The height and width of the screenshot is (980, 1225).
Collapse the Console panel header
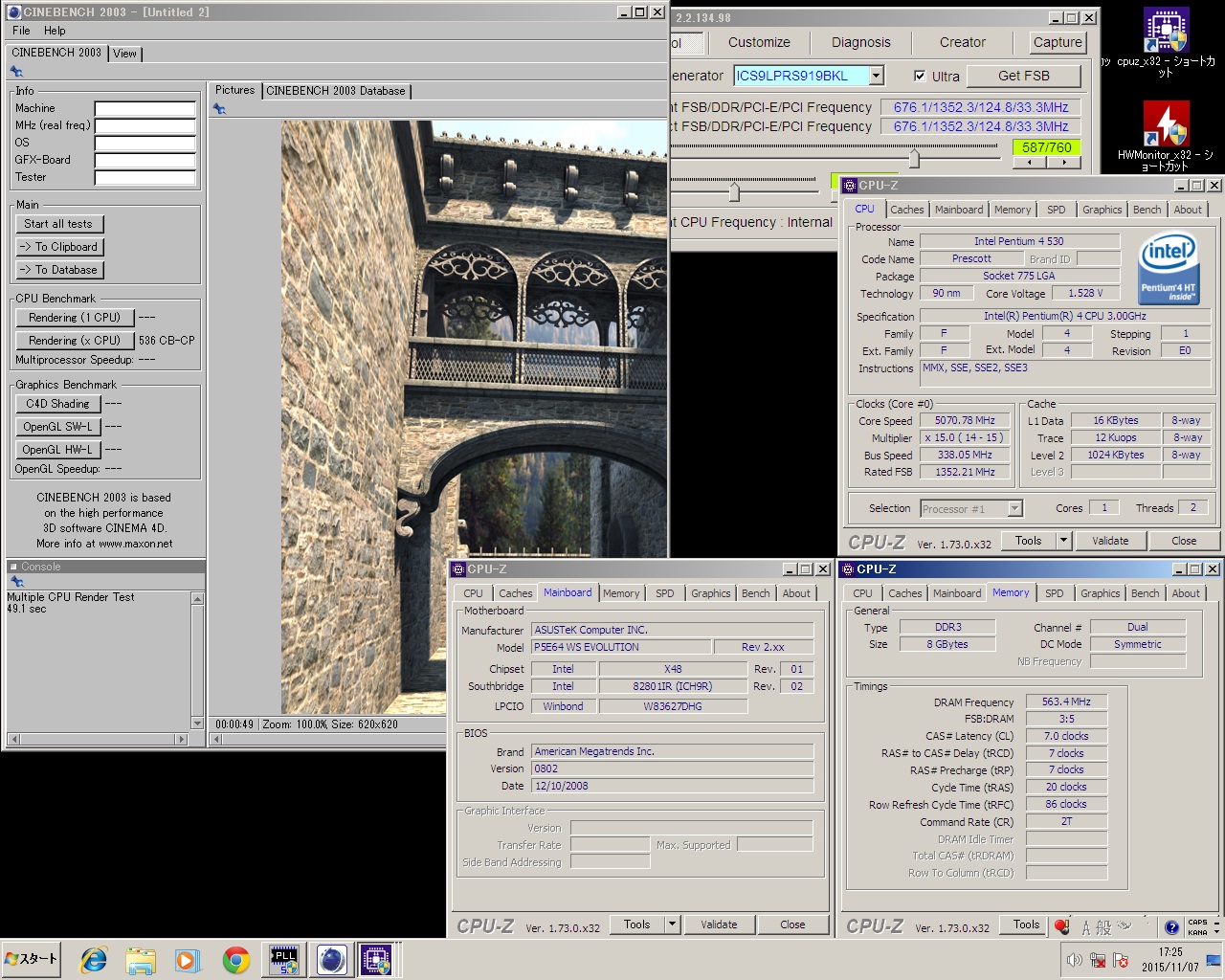click(x=13, y=567)
